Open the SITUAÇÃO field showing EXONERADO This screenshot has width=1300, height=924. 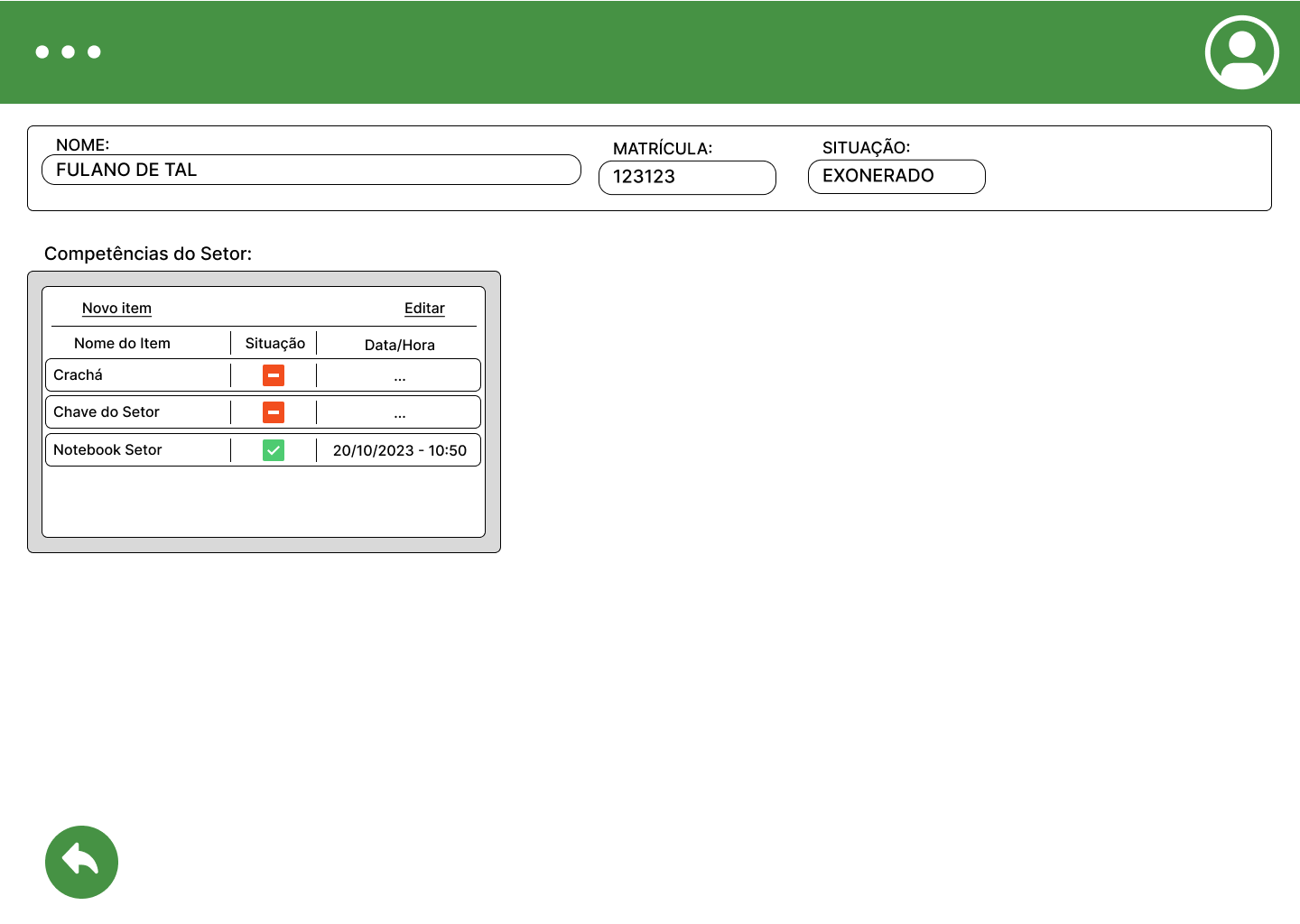pos(896,176)
